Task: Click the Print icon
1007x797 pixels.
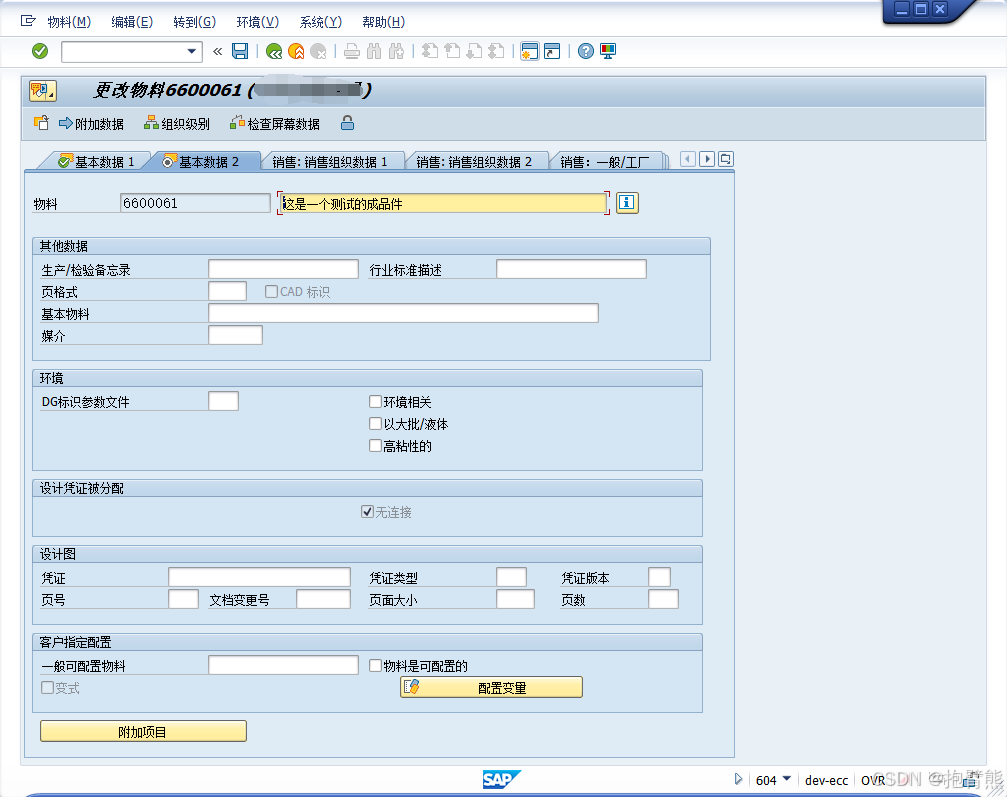Action: click(x=352, y=51)
